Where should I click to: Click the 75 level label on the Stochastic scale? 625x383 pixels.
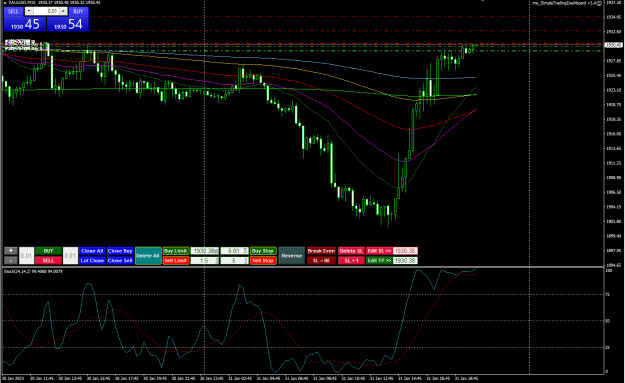[x=607, y=295]
